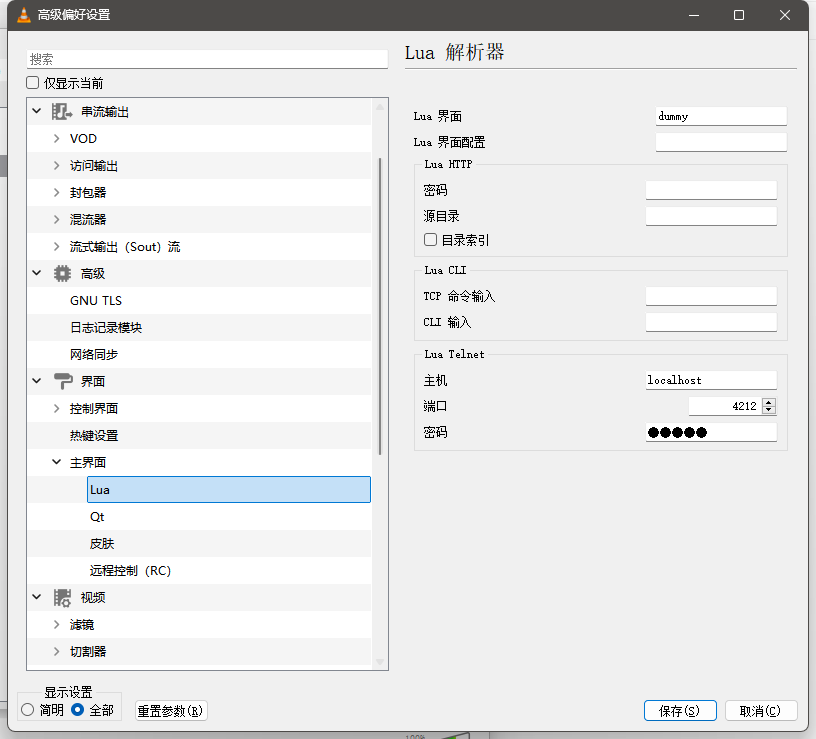
Task: Increase the 端口 port number
Action: coord(769,402)
